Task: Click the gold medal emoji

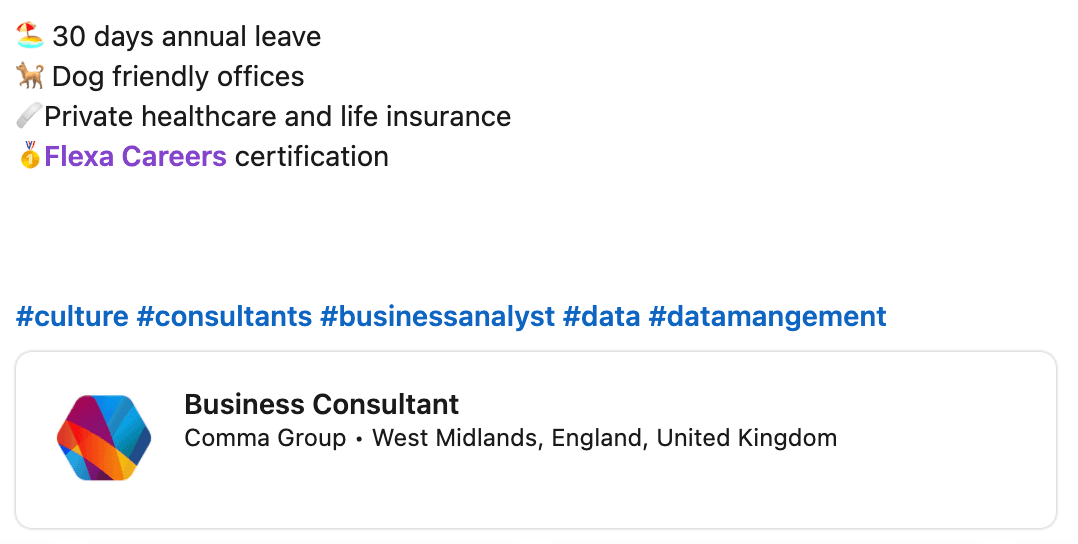Action: point(29,156)
